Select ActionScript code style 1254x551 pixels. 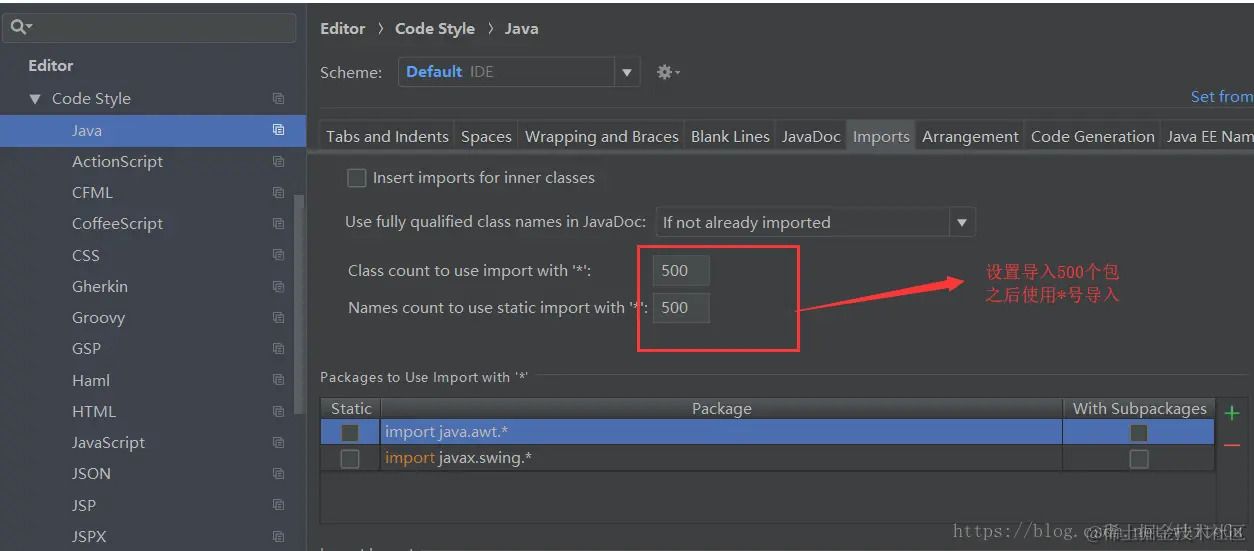pos(117,161)
